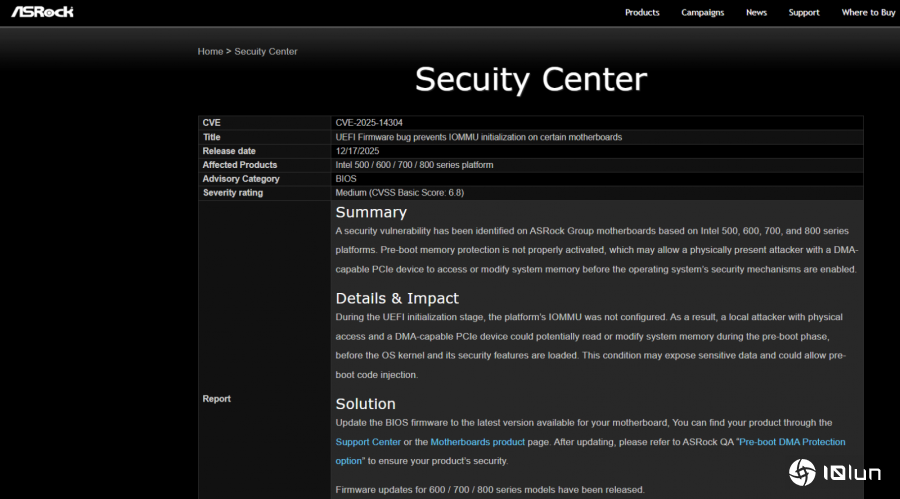Click the Solution section heading
This screenshot has height=499, width=900.
pos(365,404)
